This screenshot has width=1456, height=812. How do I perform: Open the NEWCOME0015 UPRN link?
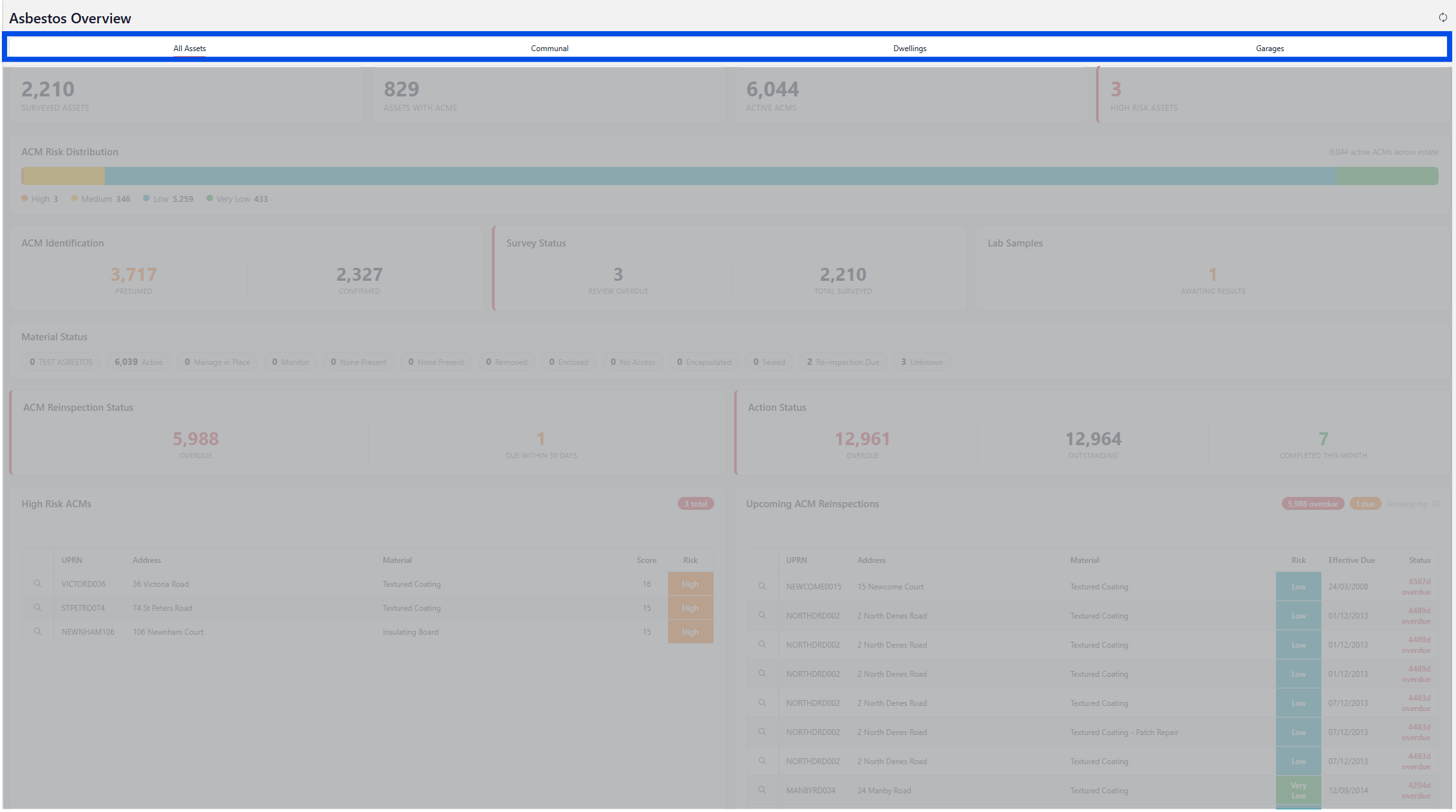[x=813, y=587]
